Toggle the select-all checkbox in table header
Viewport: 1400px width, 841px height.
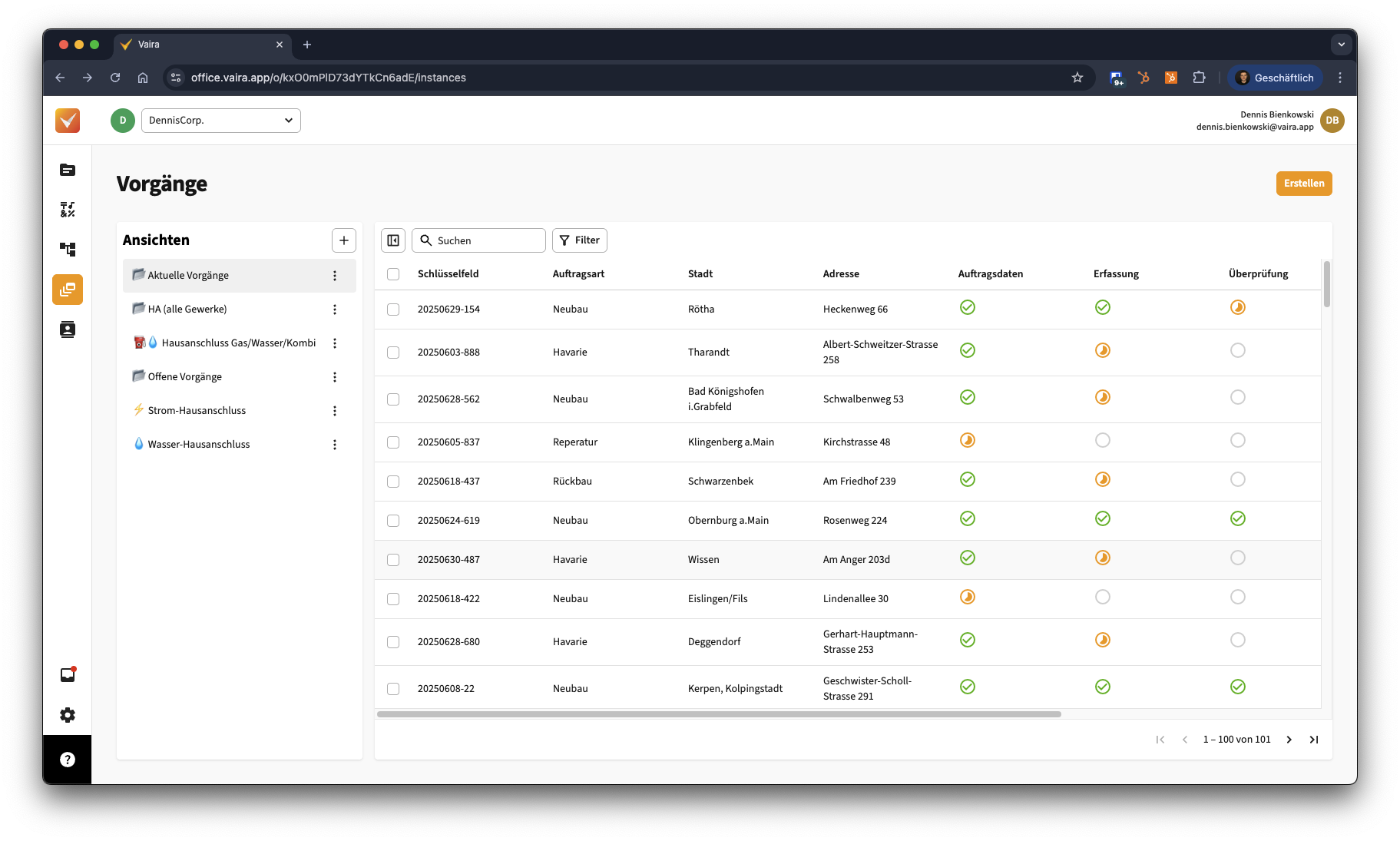(393, 274)
